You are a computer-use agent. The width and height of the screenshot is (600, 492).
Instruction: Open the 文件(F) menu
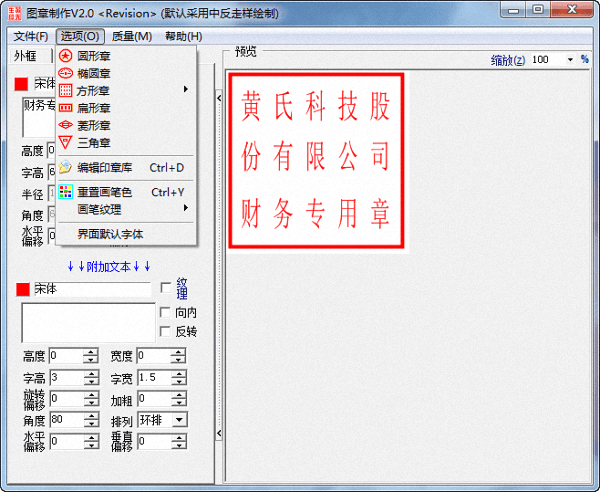tap(30, 36)
